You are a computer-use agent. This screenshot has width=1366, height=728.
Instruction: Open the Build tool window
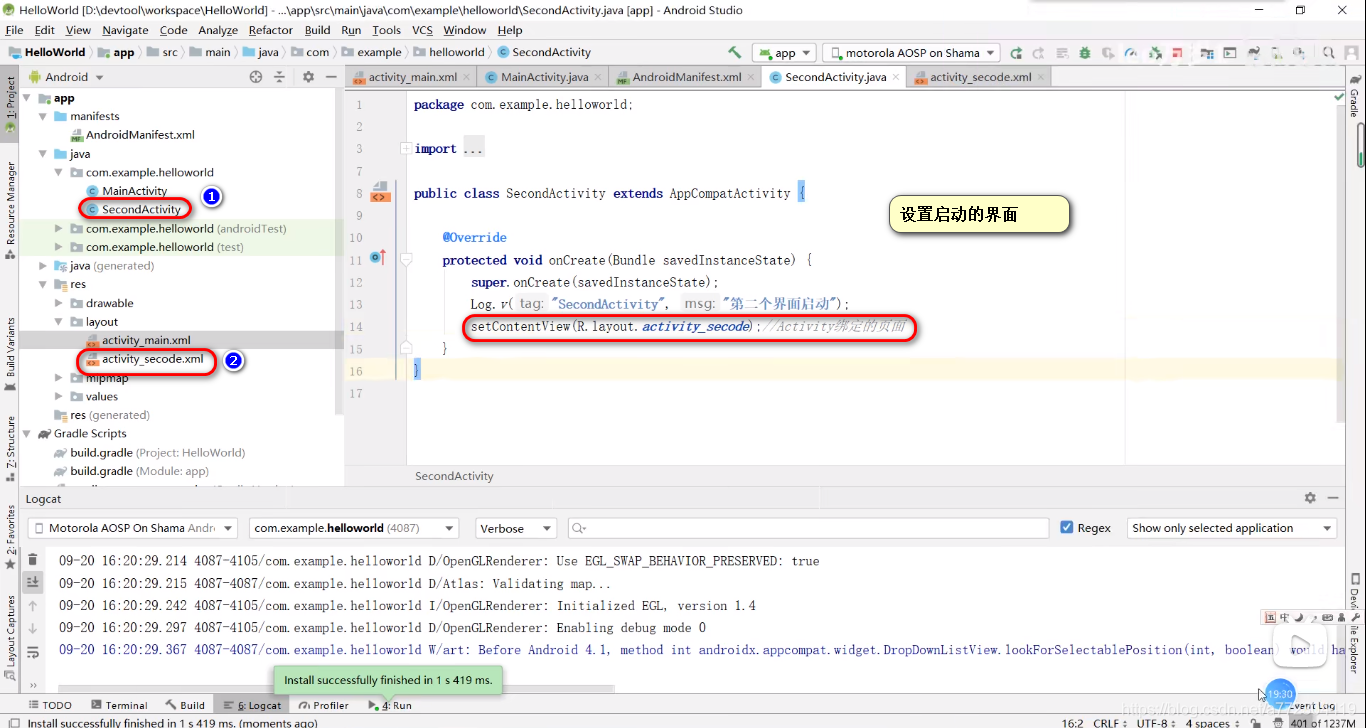click(x=186, y=705)
